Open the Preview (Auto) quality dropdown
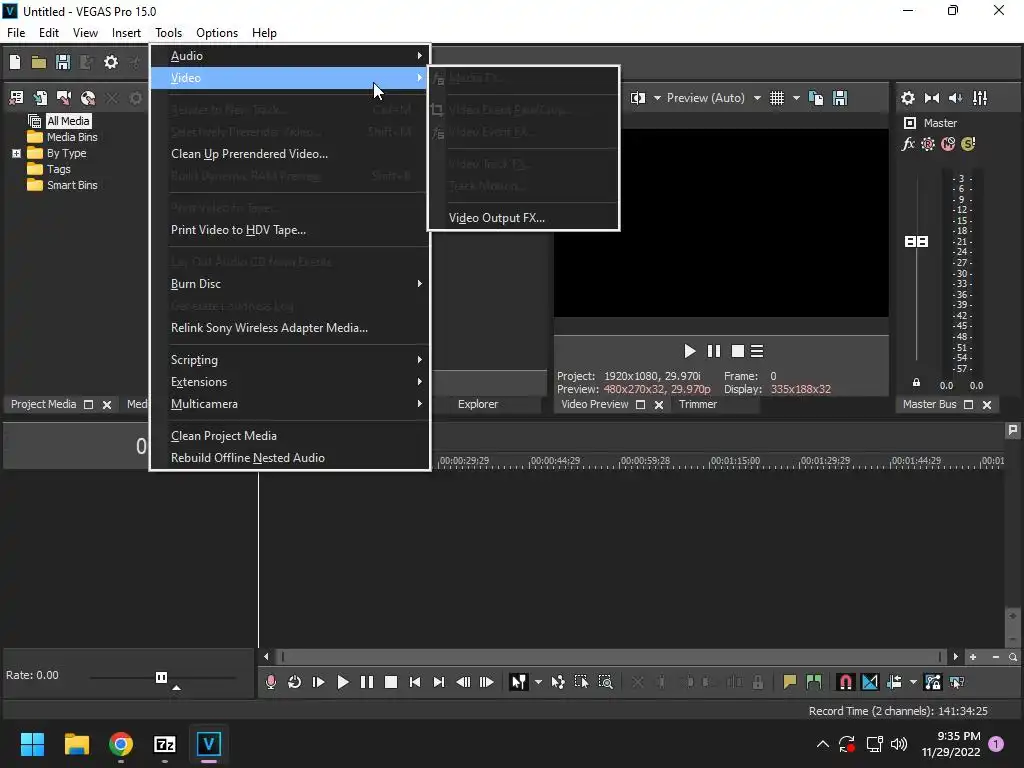Image resolution: width=1024 pixels, height=768 pixels. point(757,98)
